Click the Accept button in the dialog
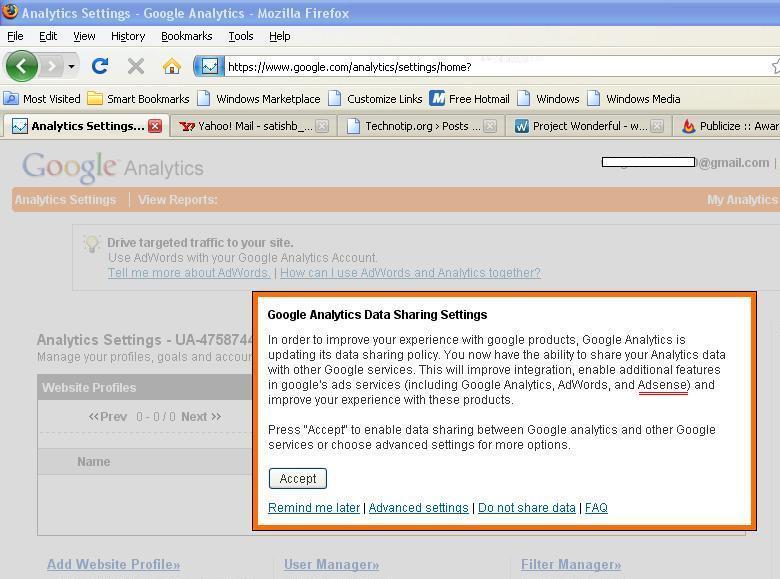This screenshot has height=579, width=780. point(297,479)
